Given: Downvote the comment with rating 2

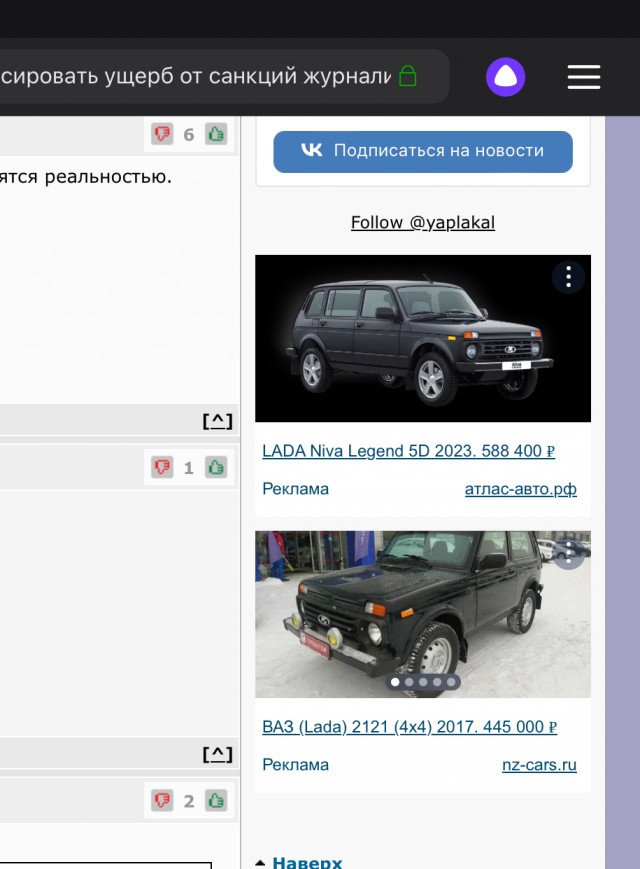Looking at the screenshot, I should point(162,800).
